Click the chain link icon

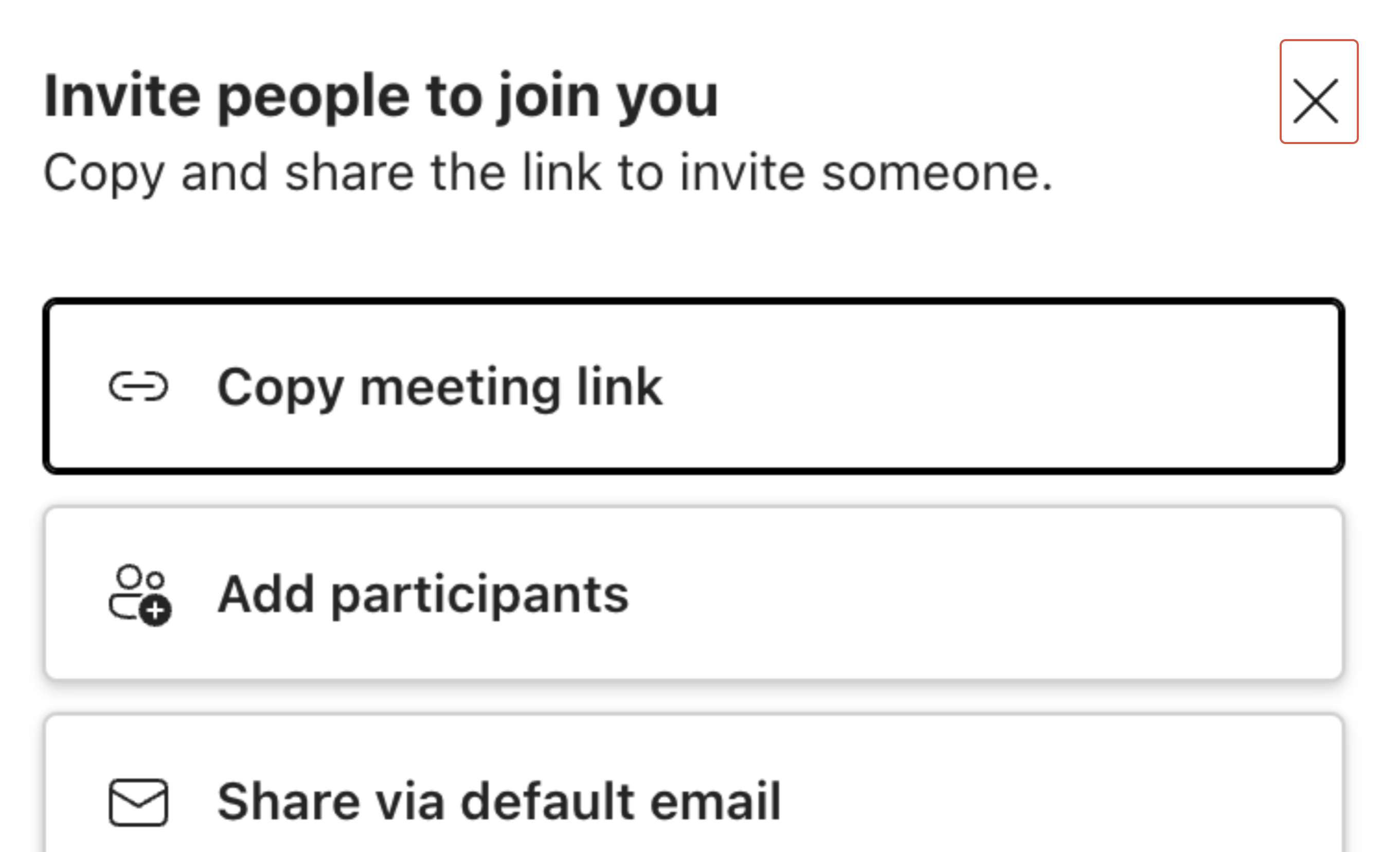[x=139, y=387]
